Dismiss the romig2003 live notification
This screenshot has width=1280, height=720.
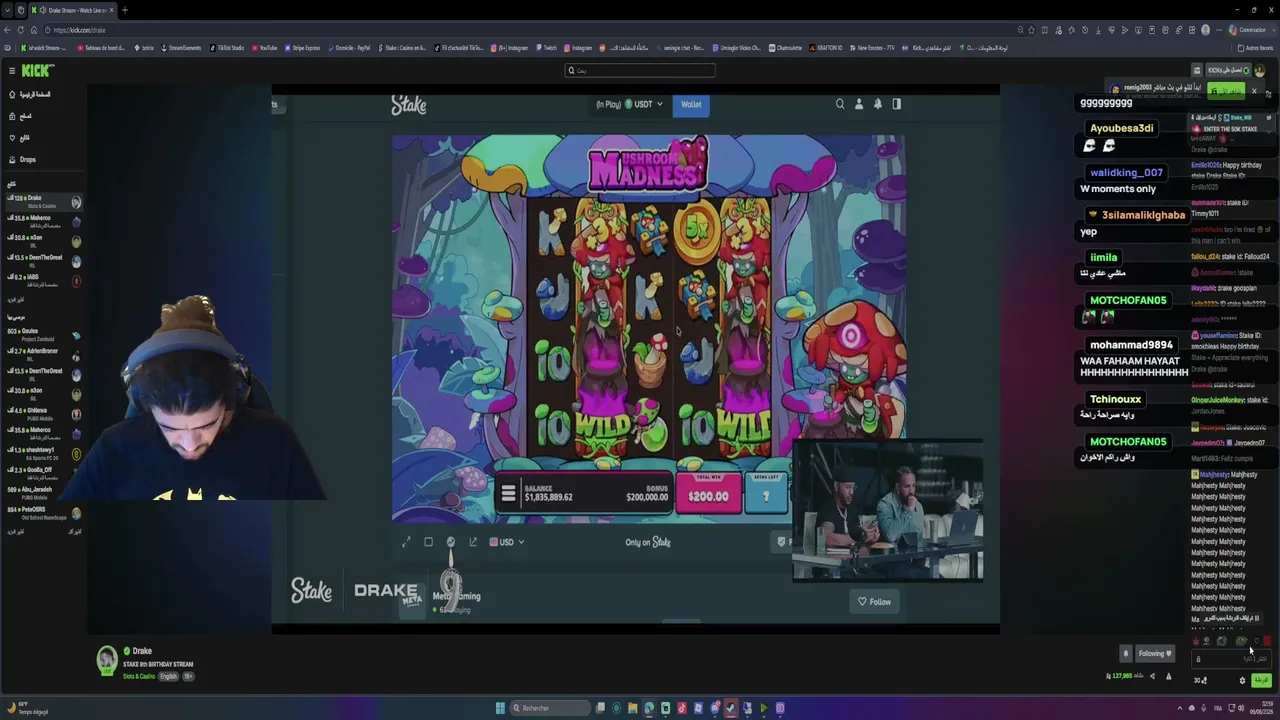pos(1254,91)
